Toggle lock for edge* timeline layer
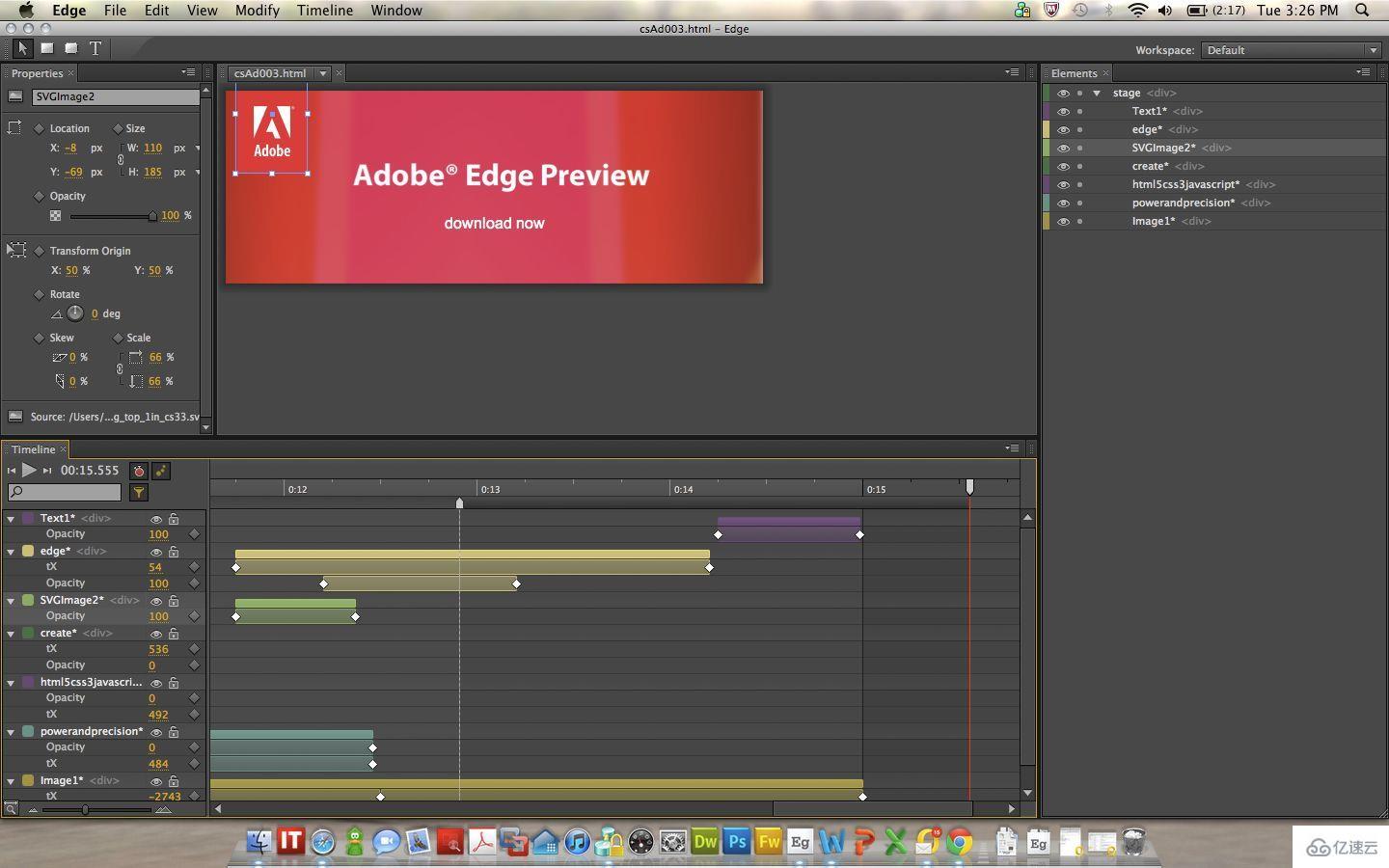This screenshot has height=868, width=1389. [174, 552]
